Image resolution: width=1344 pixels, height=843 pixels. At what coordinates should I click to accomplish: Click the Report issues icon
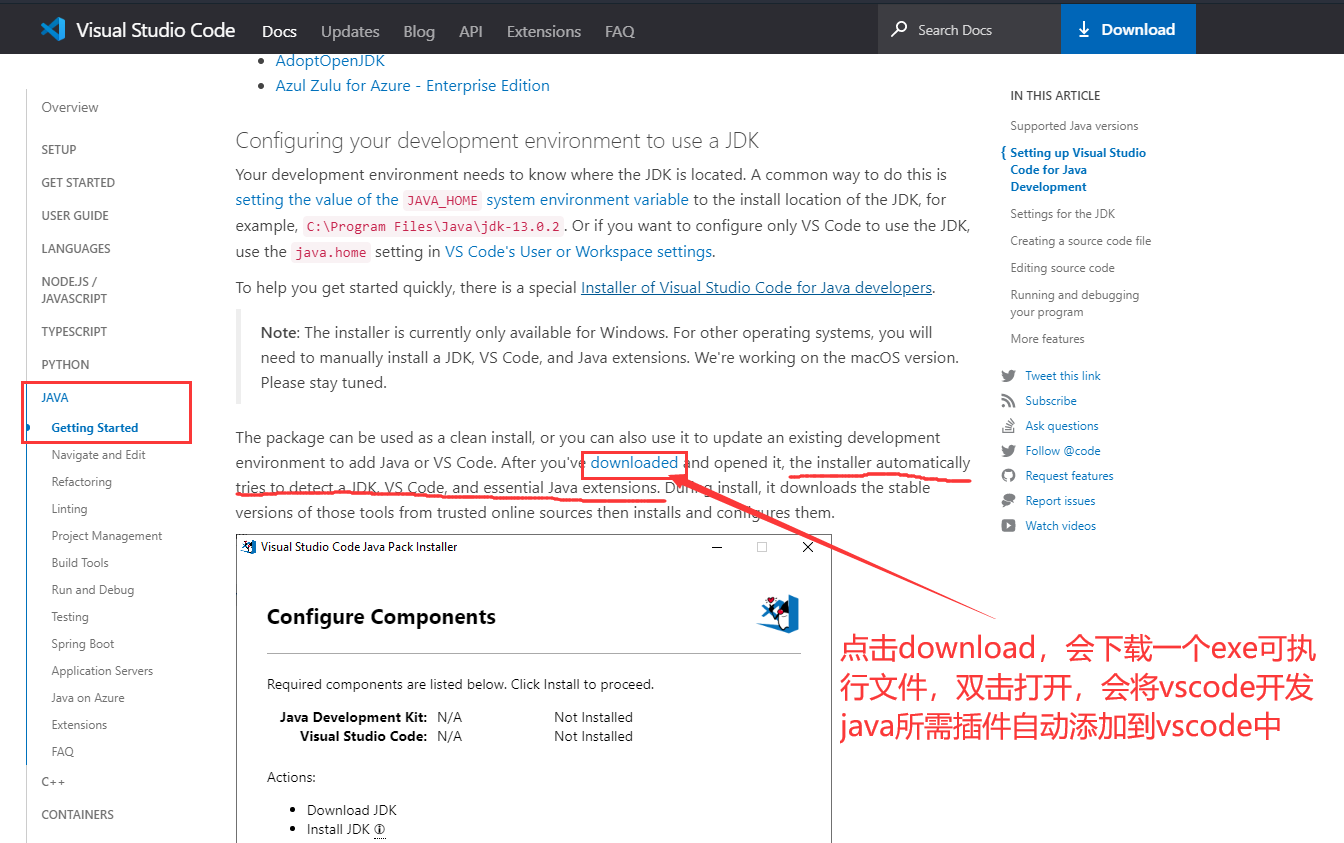point(1009,500)
